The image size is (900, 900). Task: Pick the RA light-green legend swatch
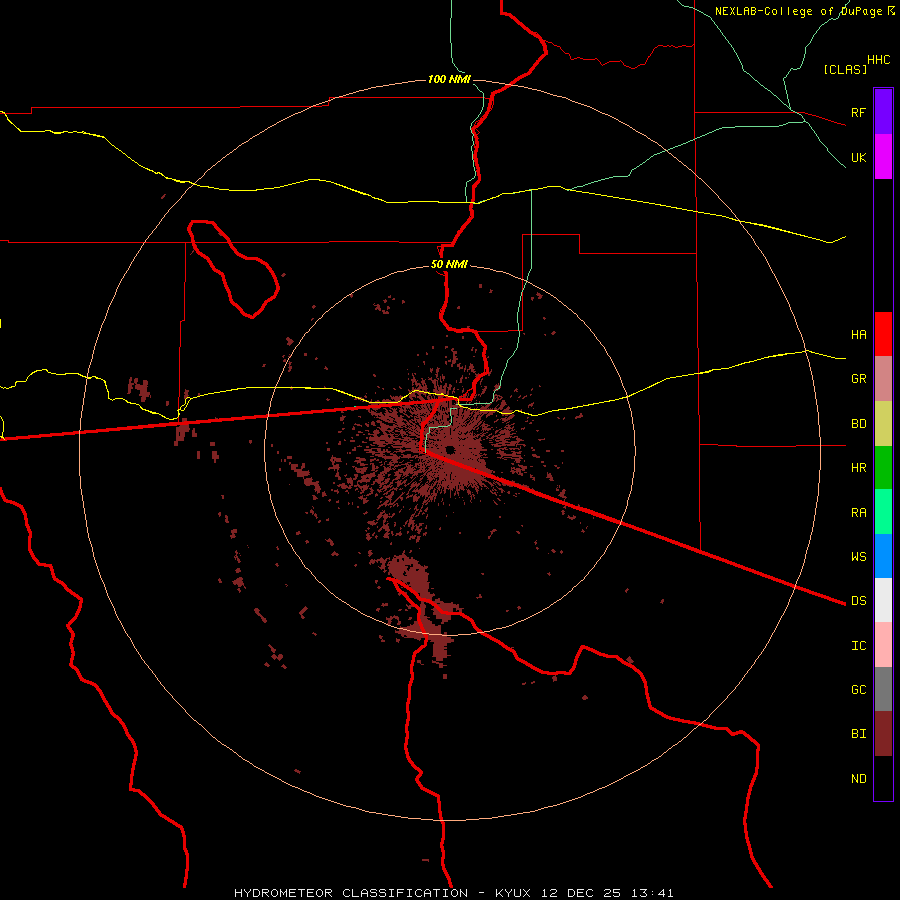pyautogui.click(x=883, y=512)
